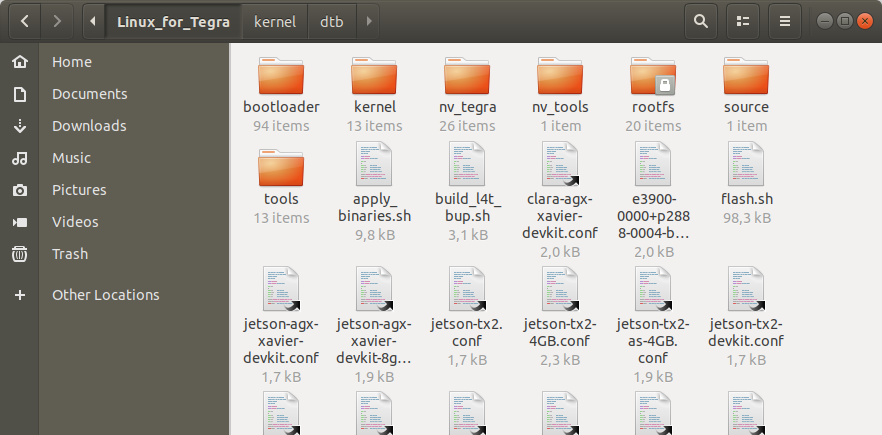Click the "2,3 kB" size under jetson-tx2-4GB.conf
The height and width of the screenshot is (435, 882).
560,360
